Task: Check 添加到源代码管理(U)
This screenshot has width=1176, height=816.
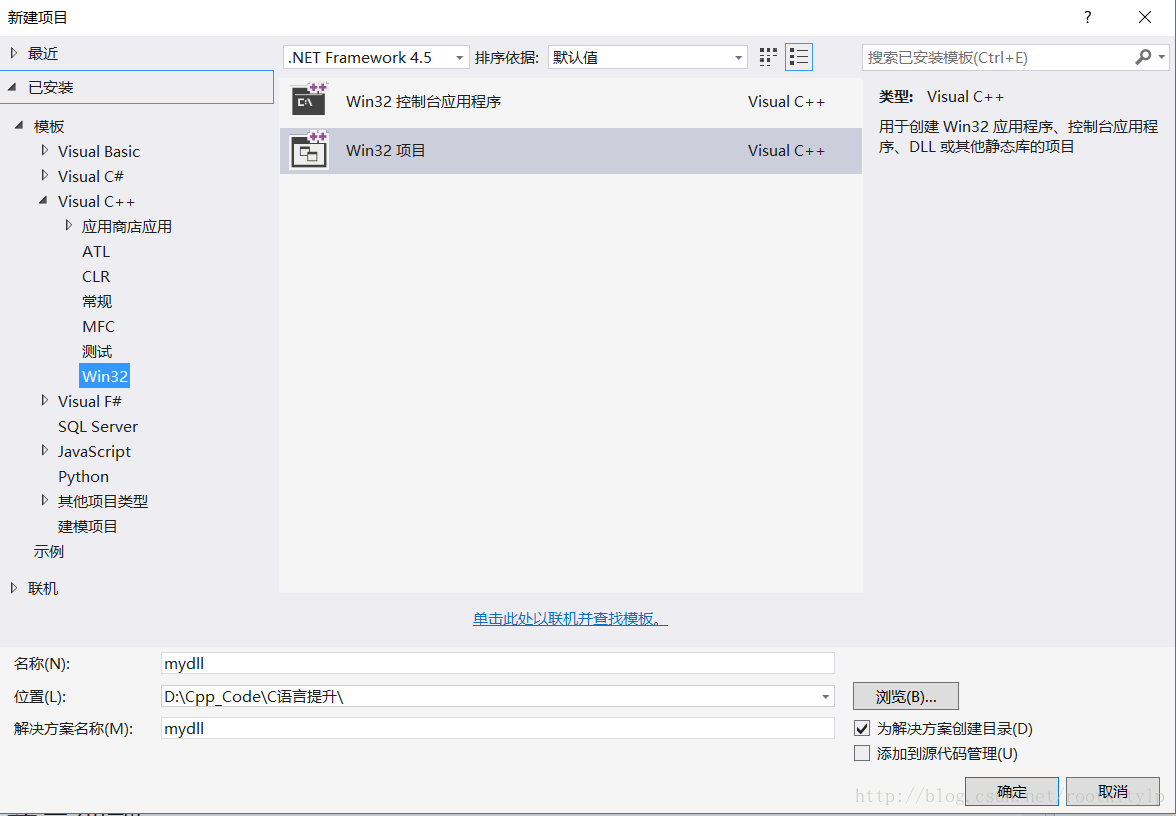Action: 862,753
